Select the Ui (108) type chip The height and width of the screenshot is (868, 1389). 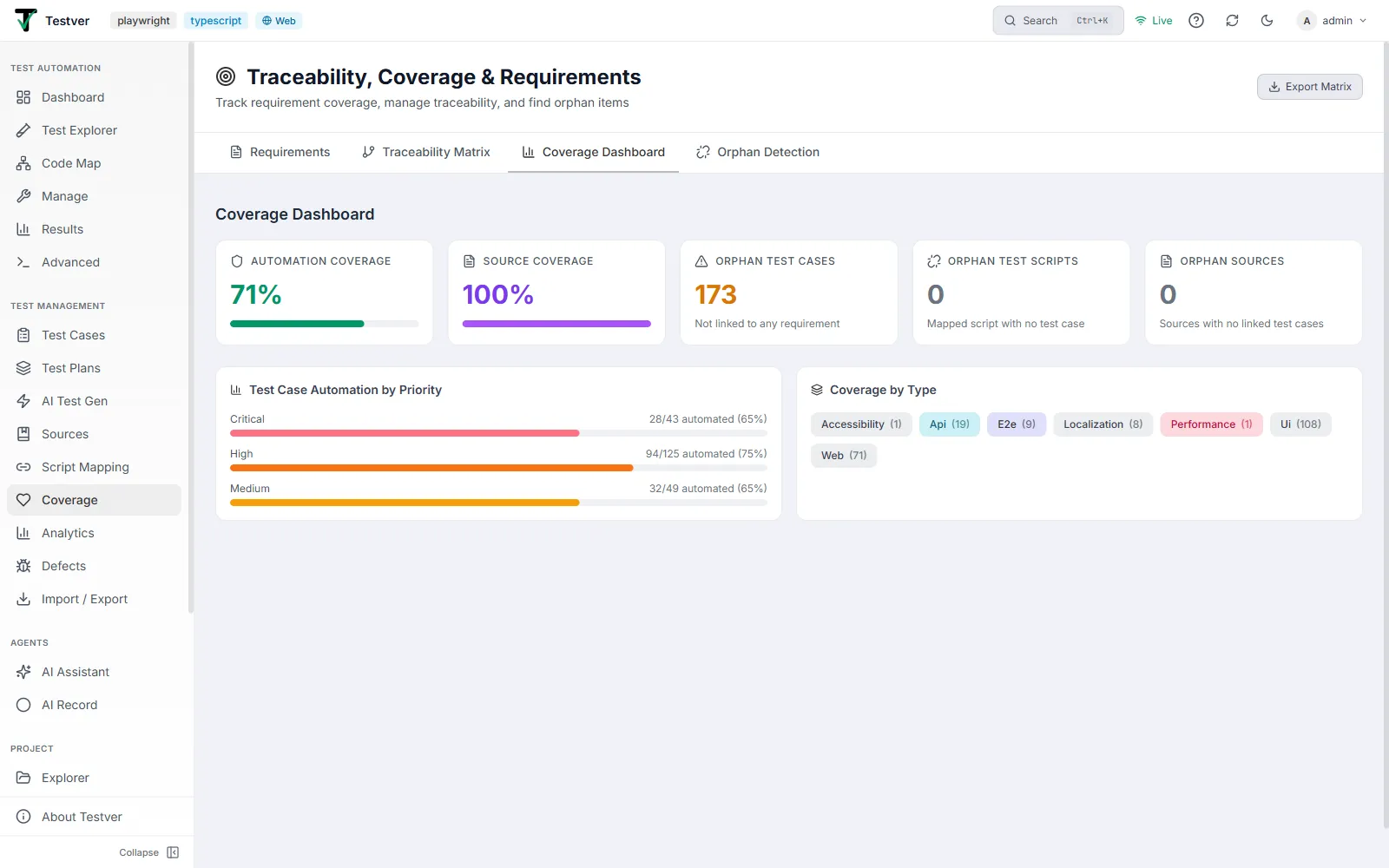[1300, 424]
